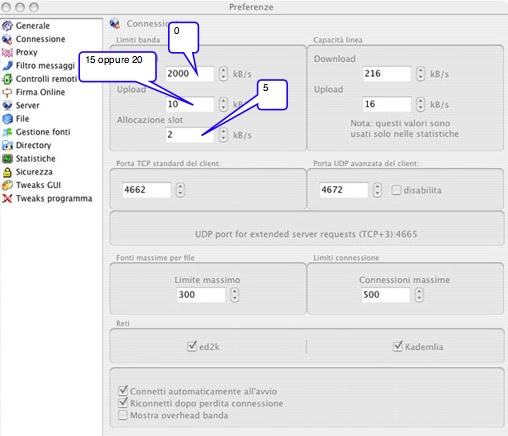
Task: Enable the disabilita UDP checkbox
Action: pyautogui.click(x=396, y=190)
